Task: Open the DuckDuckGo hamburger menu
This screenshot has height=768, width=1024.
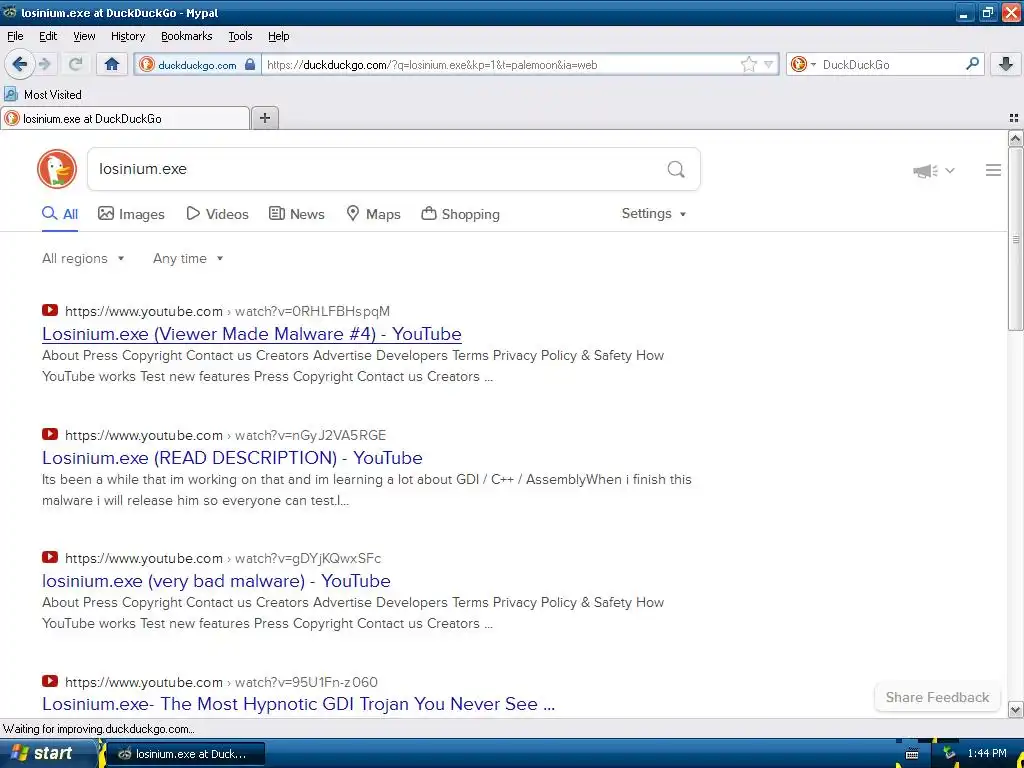Action: tap(993, 170)
